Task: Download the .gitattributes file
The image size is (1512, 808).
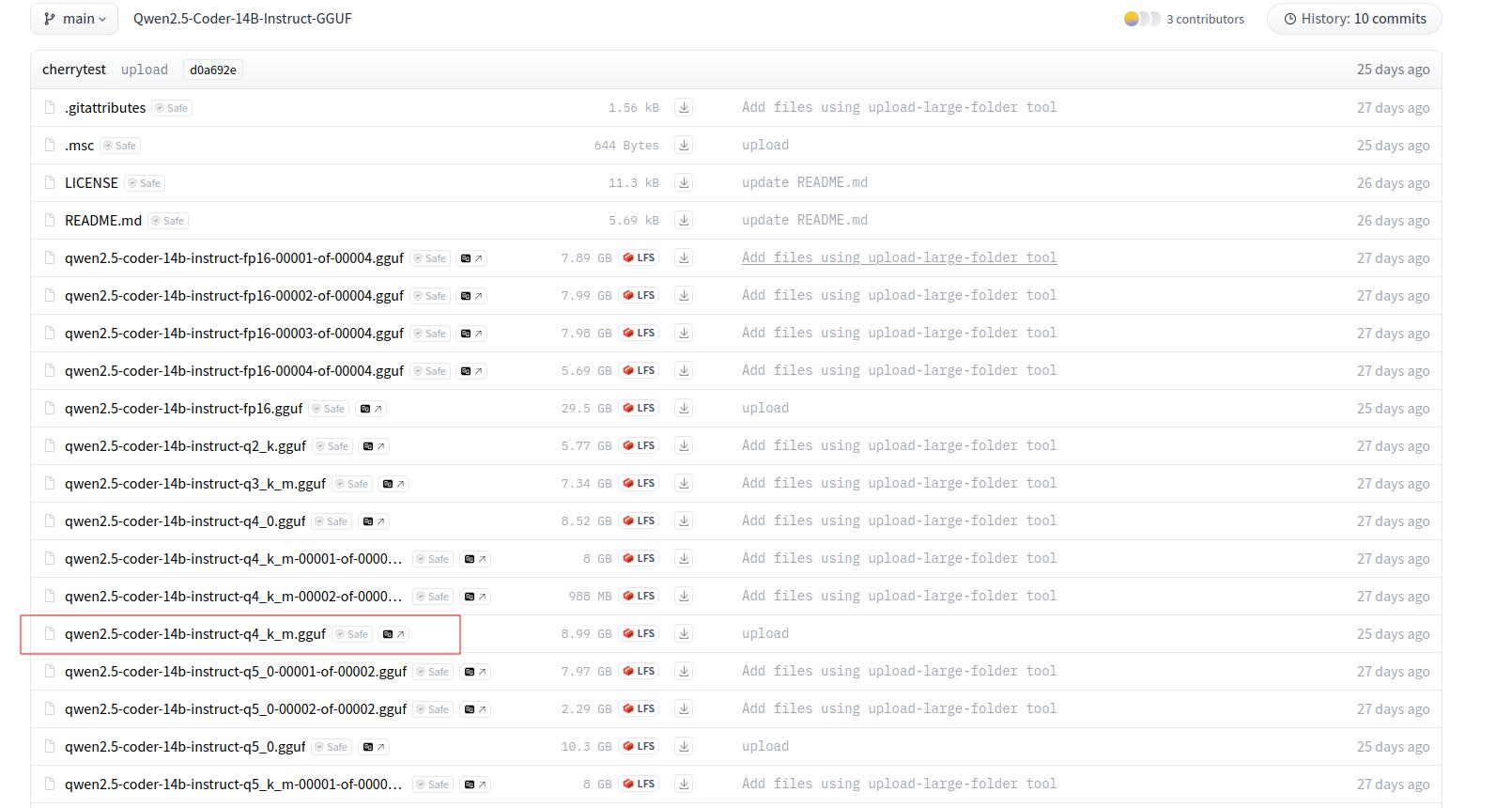Action: tap(684, 107)
